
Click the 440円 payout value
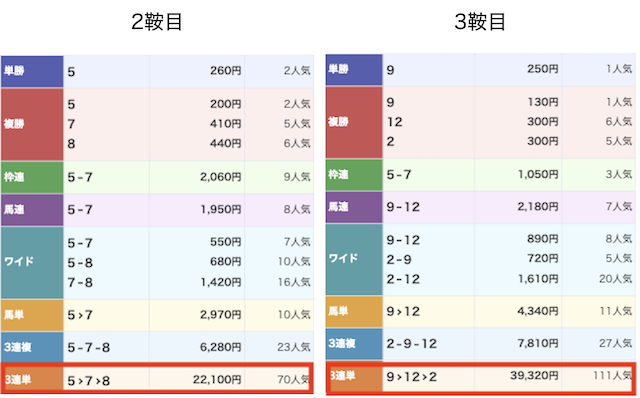click(226, 143)
